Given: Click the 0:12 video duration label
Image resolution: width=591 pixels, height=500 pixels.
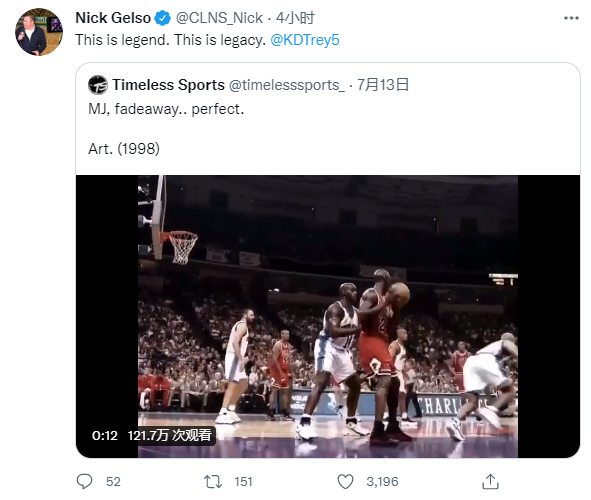Looking at the screenshot, I should pos(105,436).
